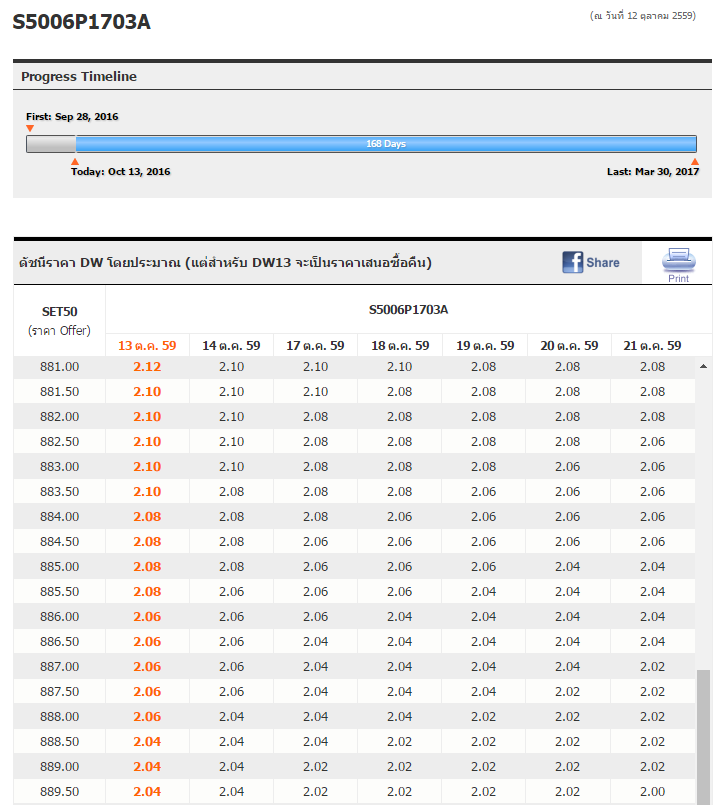Click the Today orange timeline marker
The width and height of the screenshot is (720, 805).
(x=74, y=161)
